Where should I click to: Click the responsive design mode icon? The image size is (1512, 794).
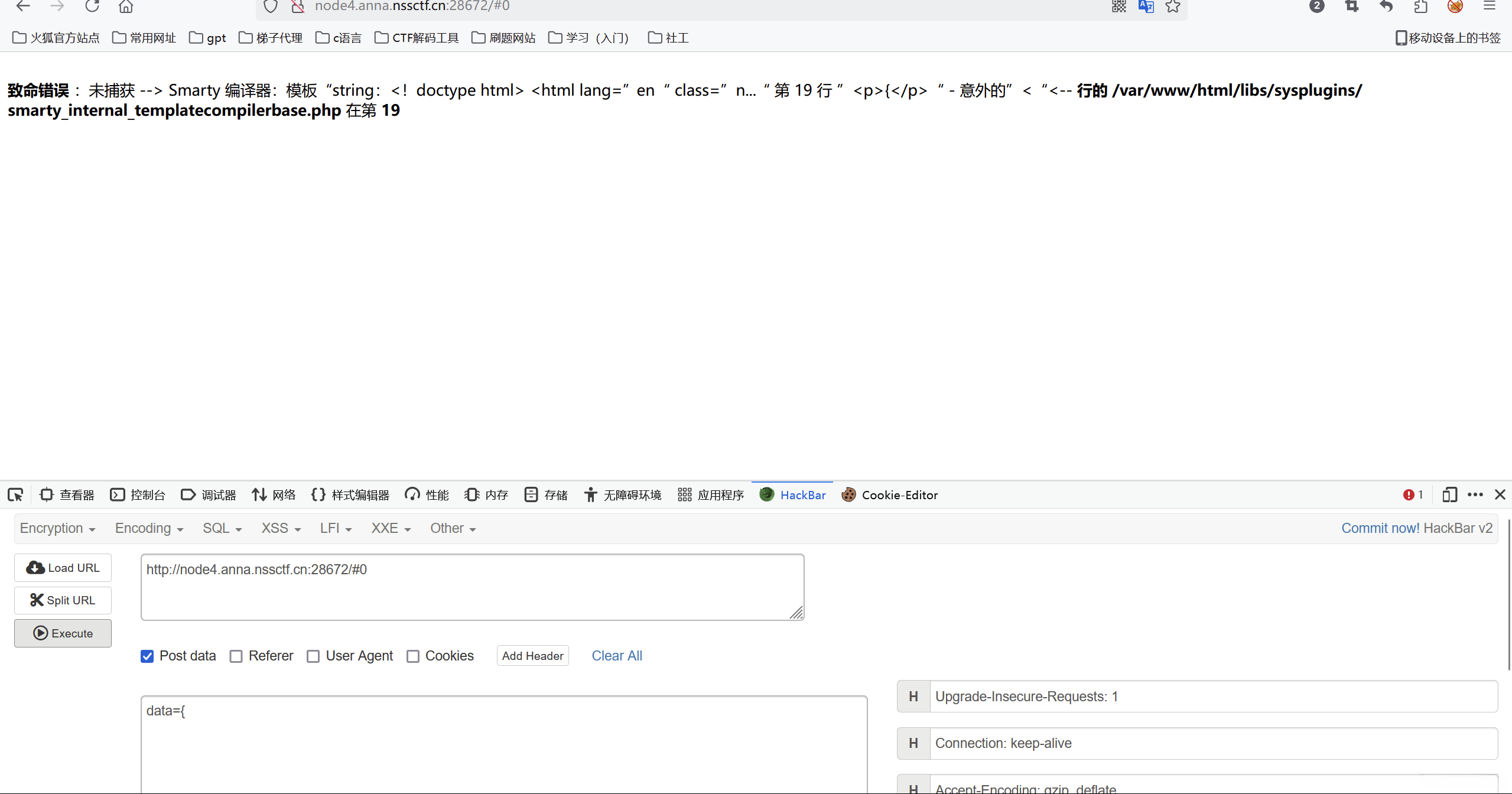point(1449,494)
